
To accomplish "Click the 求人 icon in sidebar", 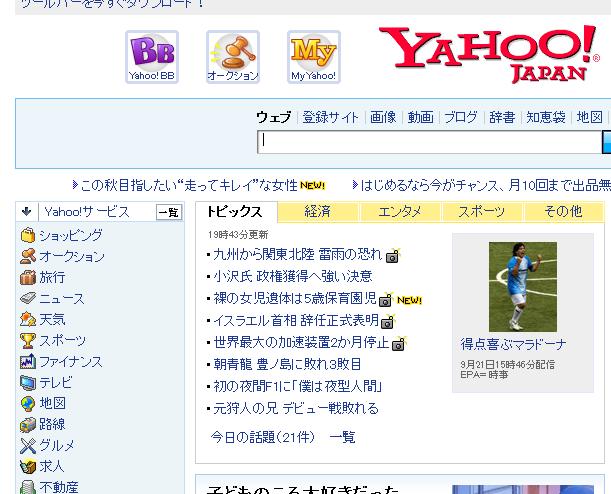I will 28,466.
